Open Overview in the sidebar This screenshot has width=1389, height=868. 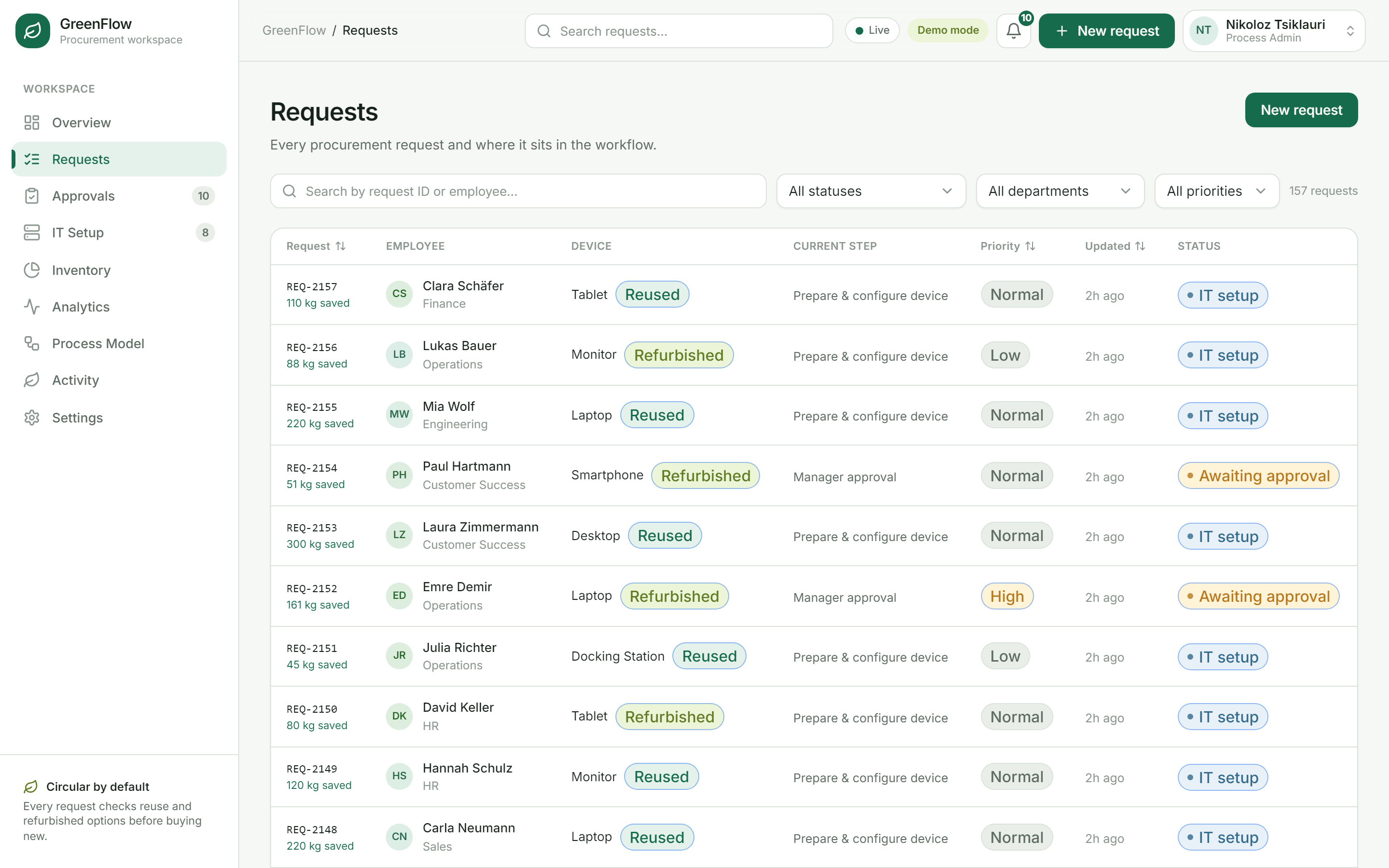coord(119,122)
